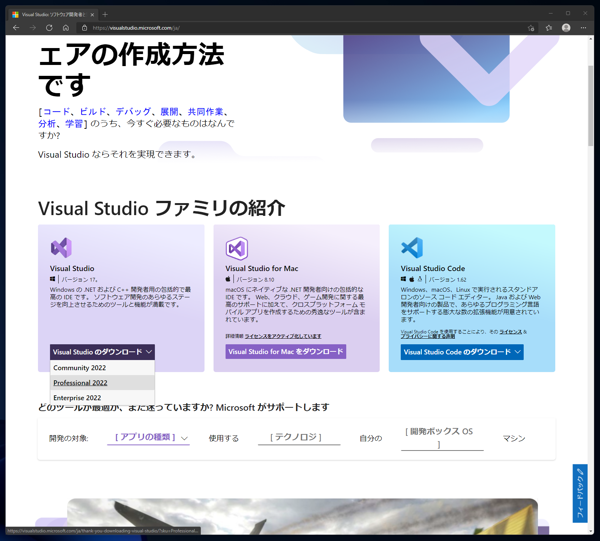Add page to favorites star icon
This screenshot has height=541, width=600.
(x=531, y=28)
